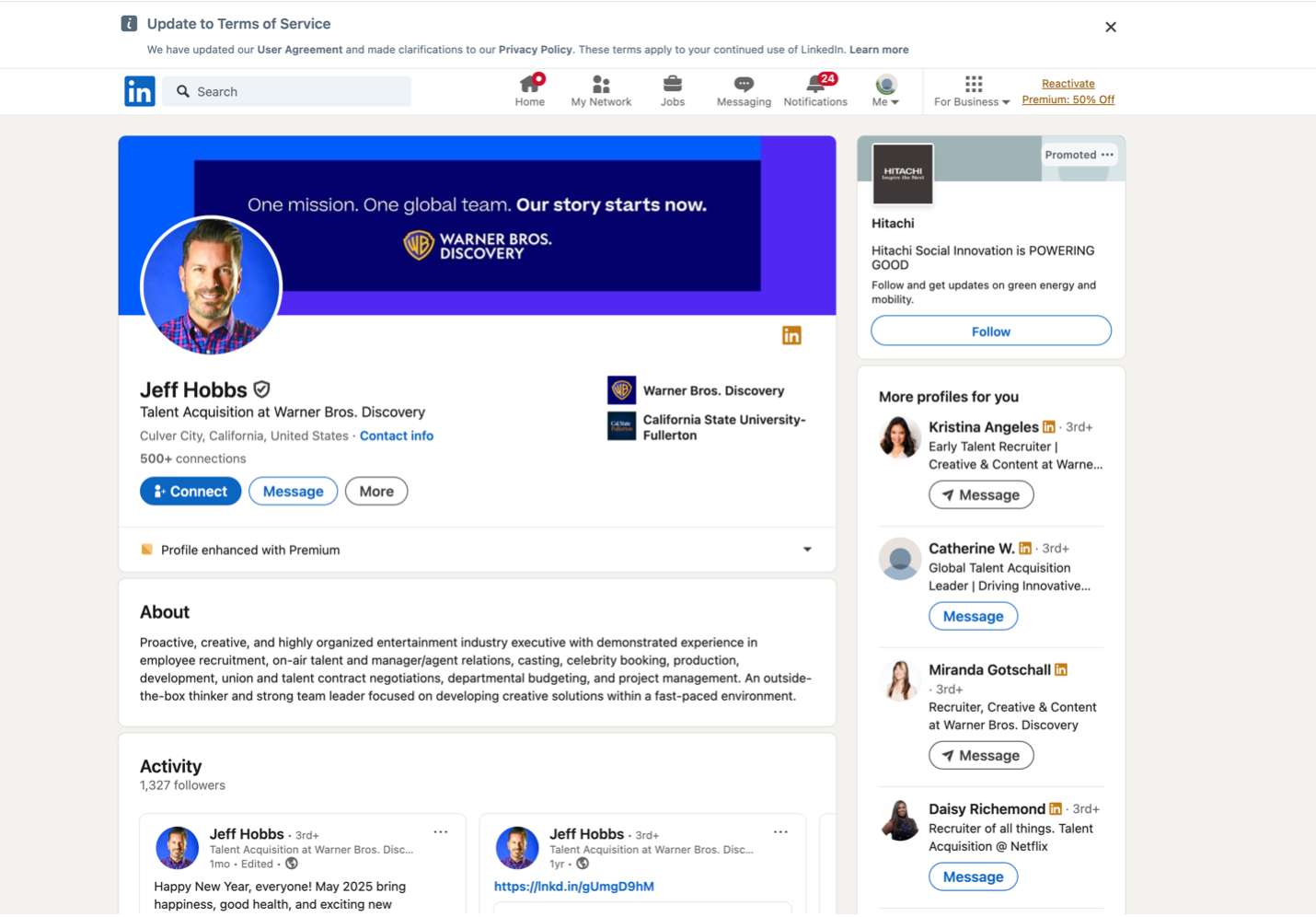Click the info icon beside Update to Terms
The width and height of the screenshot is (1316, 917).
coord(129,24)
